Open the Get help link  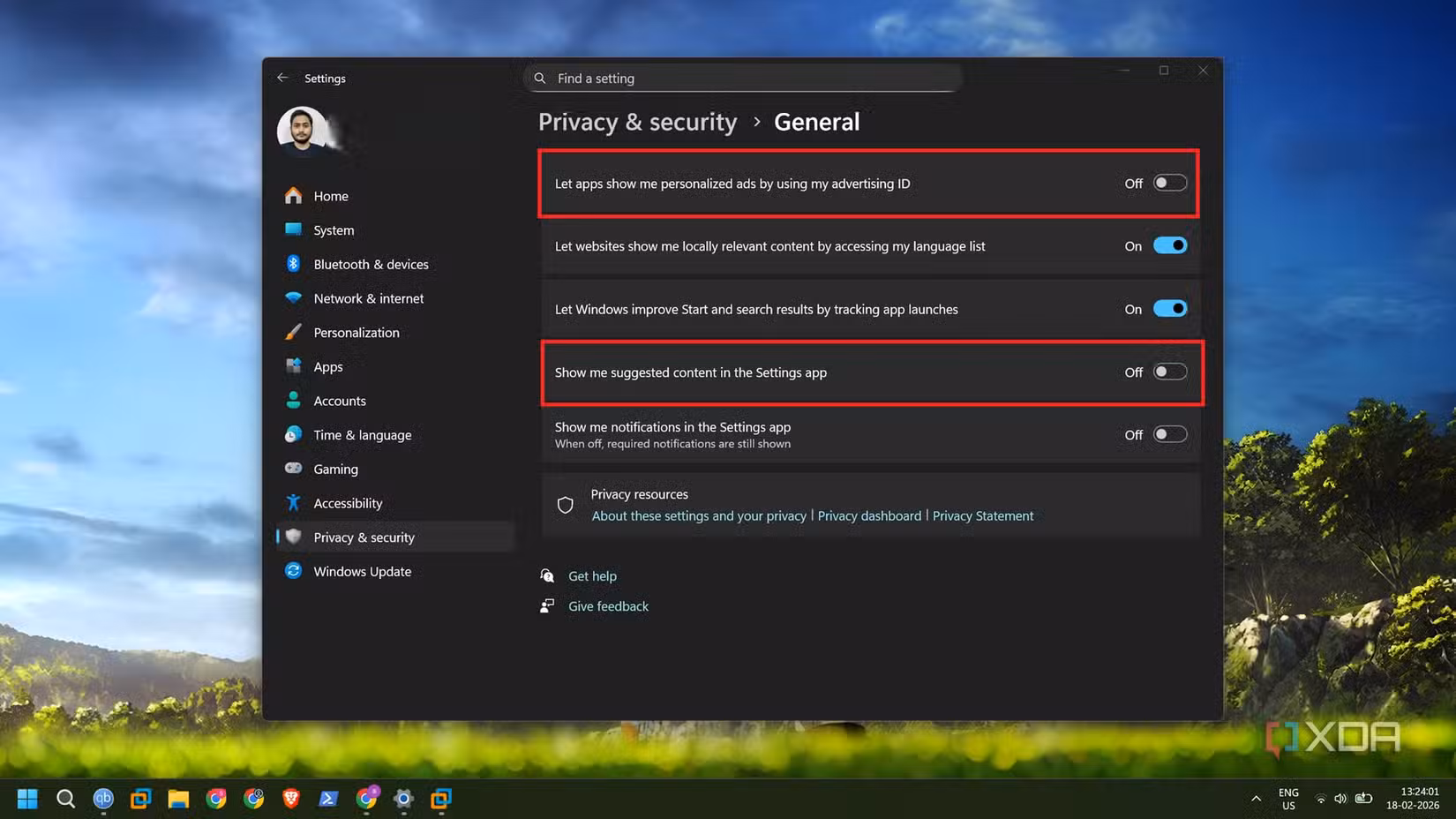(x=592, y=575)
